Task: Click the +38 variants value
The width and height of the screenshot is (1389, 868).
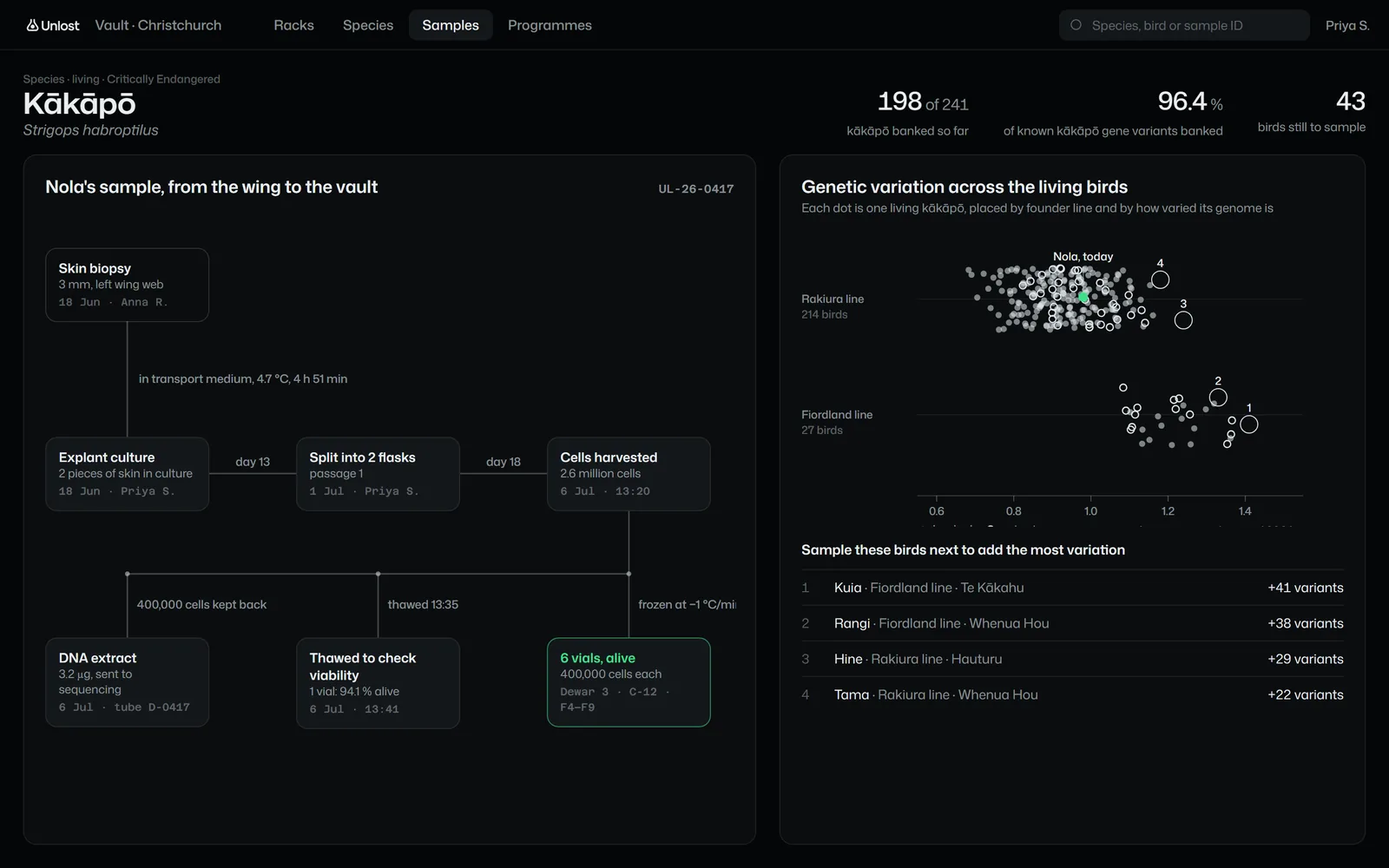Action: point(1305,623)
